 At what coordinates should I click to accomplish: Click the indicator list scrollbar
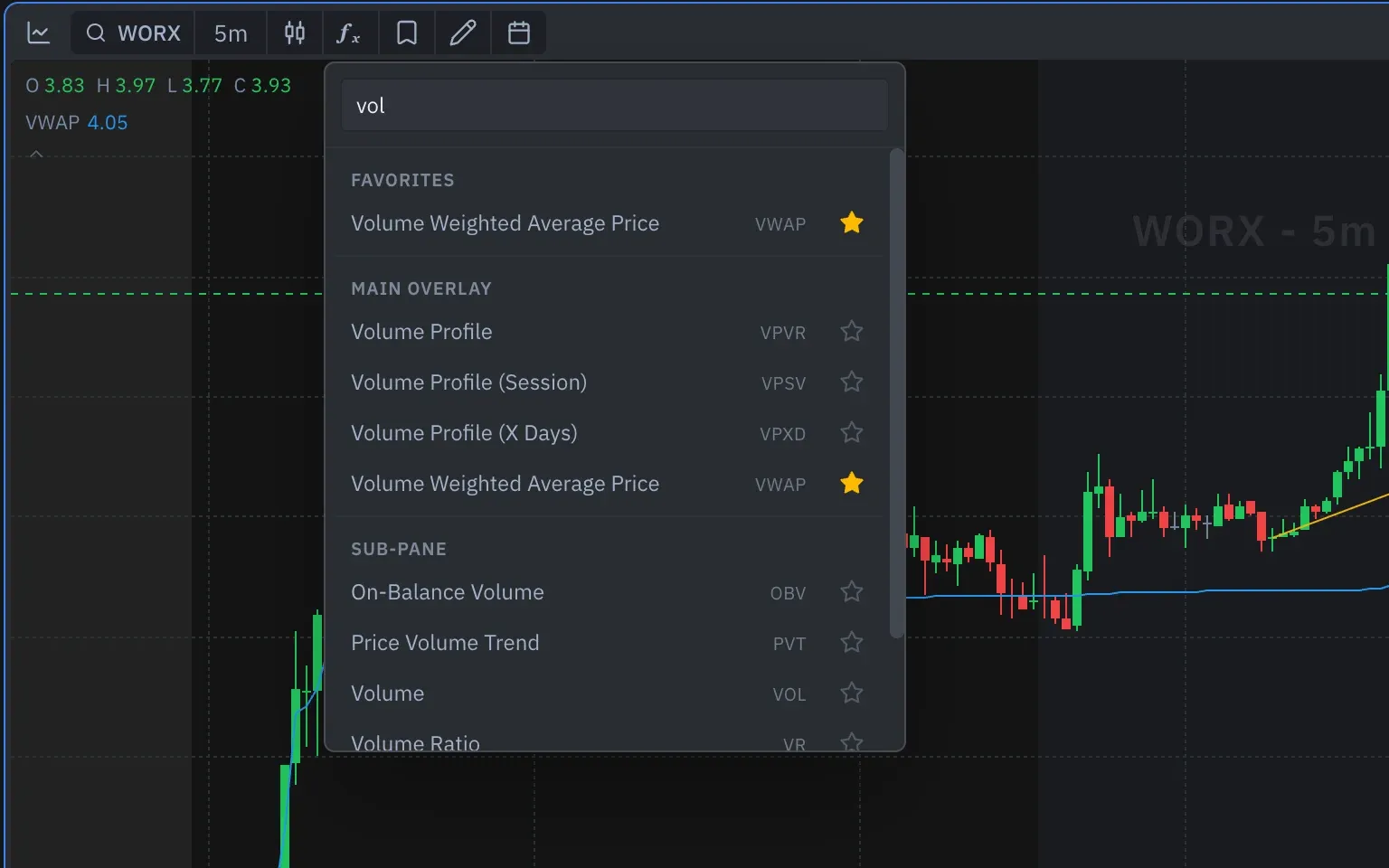pyautogui.click(x=896, y=393)
